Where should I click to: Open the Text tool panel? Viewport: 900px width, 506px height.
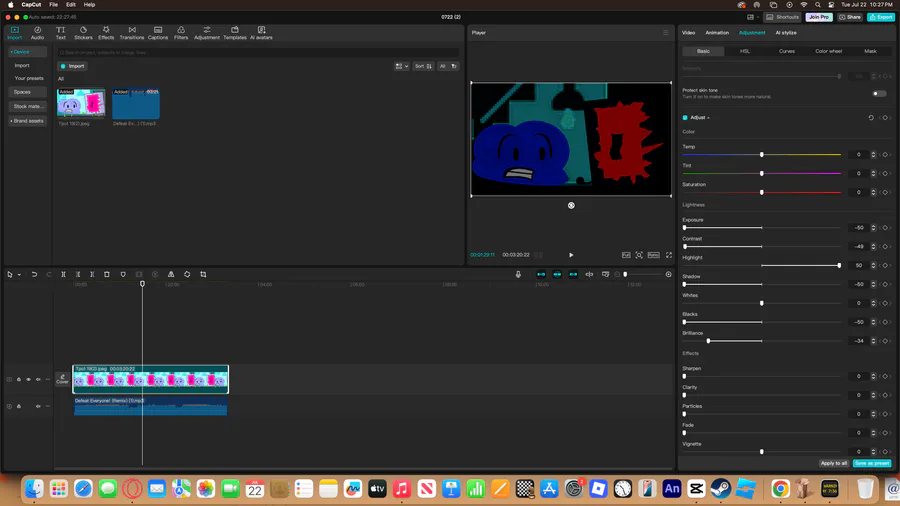60,33
